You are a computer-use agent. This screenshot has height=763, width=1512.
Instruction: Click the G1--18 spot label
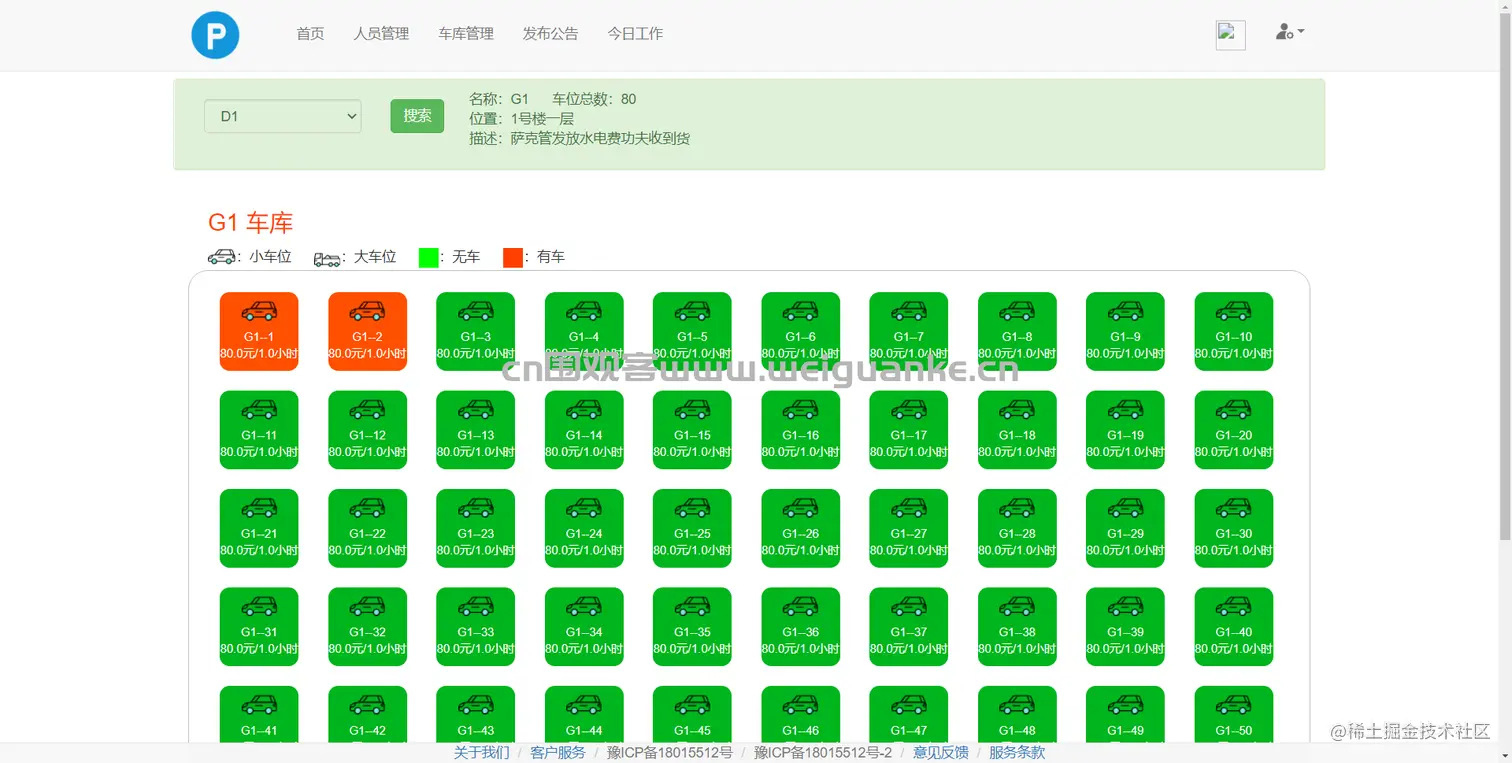coord(1017,435)
